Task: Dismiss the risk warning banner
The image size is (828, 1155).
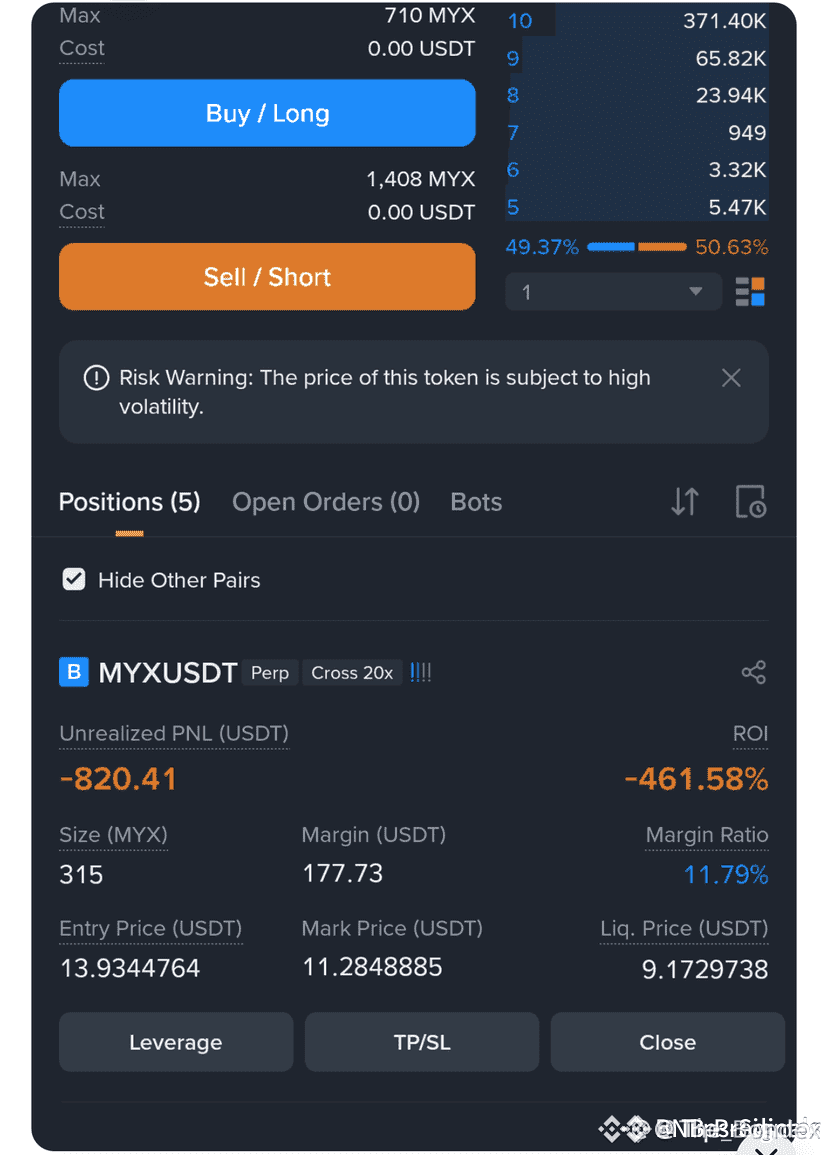Action: click(x=731, y=378)
